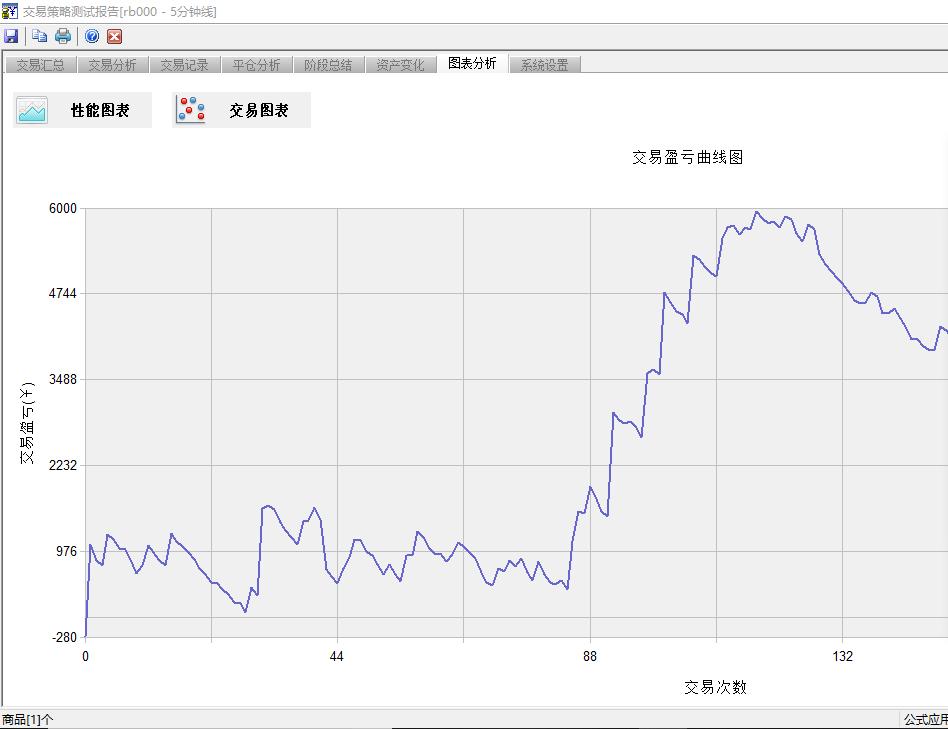Open the 资产变化 tab
This screenshot has height=729, width=948.
(x=399, y=62)
